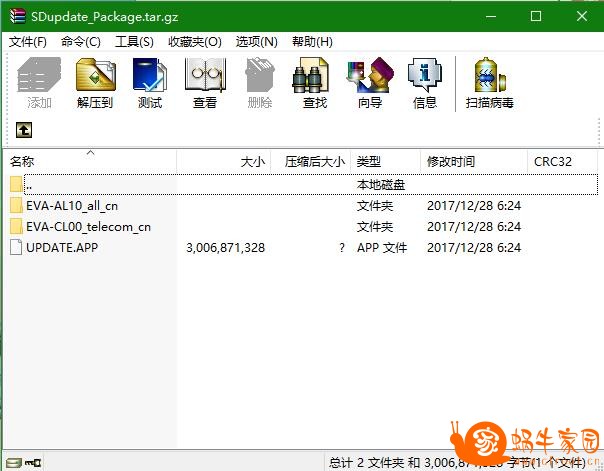This screenshot has width=604, height=471.
Task: Start Scan Virus (扫描病毒) tool
Action: tap(490, 75)
